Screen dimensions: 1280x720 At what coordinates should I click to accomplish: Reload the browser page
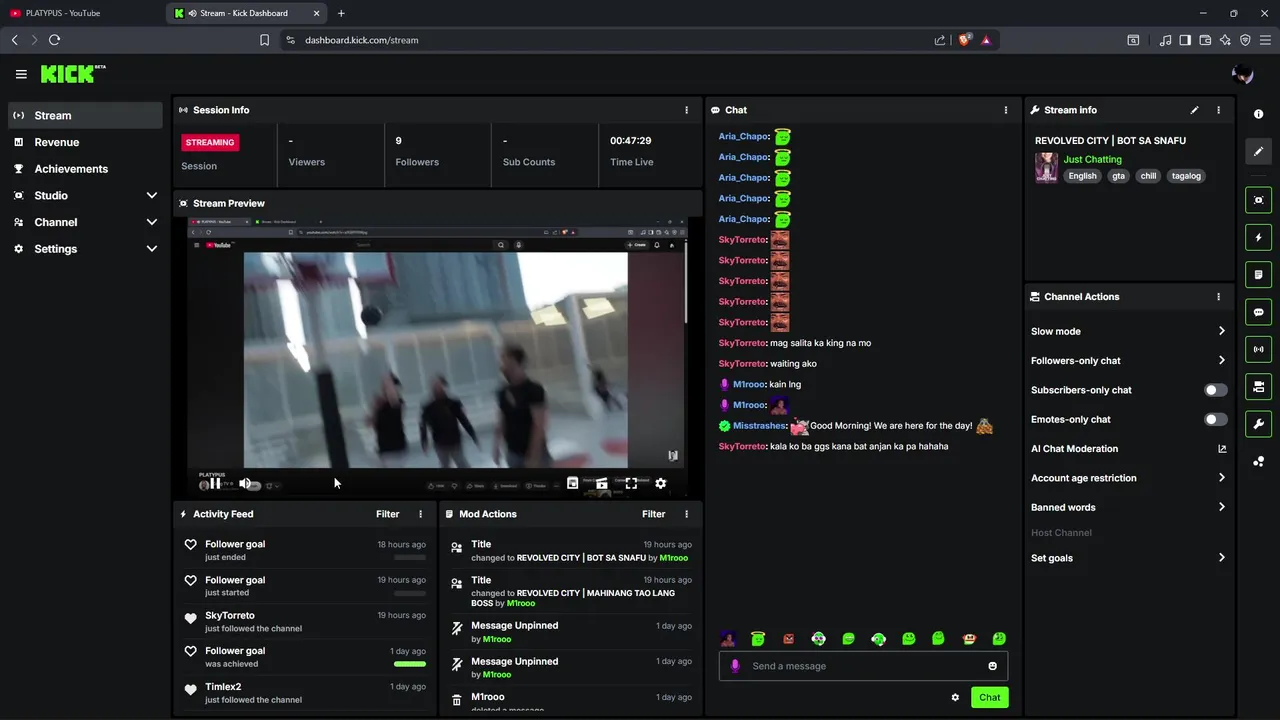pos(54,40)
